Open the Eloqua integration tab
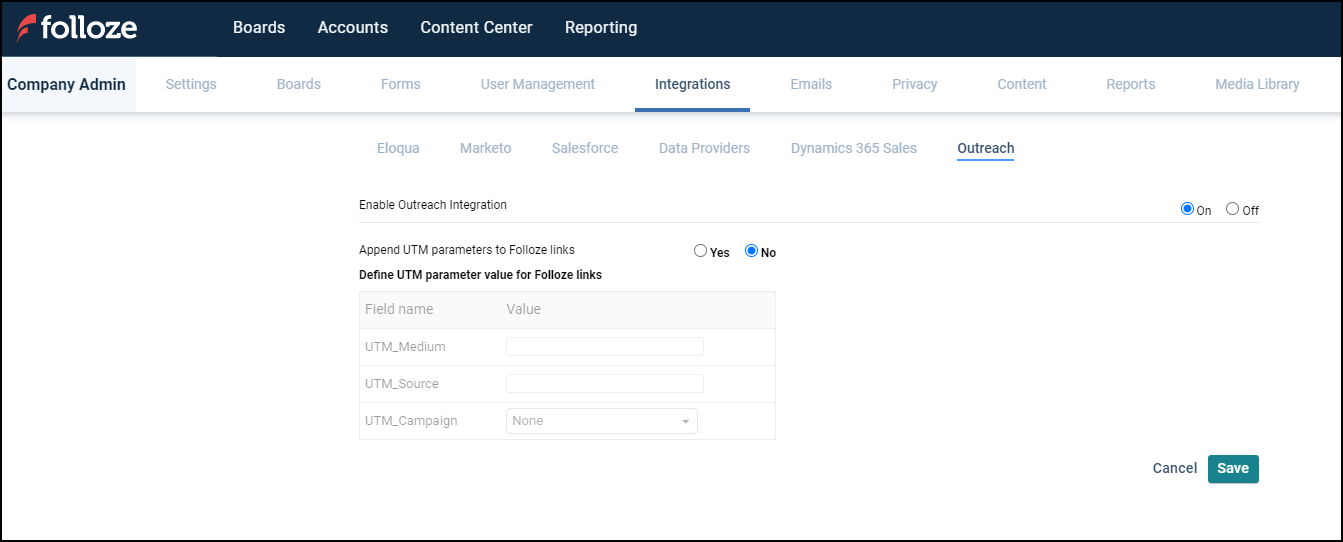Screen dimensions: 1343x542 point(398,148)
